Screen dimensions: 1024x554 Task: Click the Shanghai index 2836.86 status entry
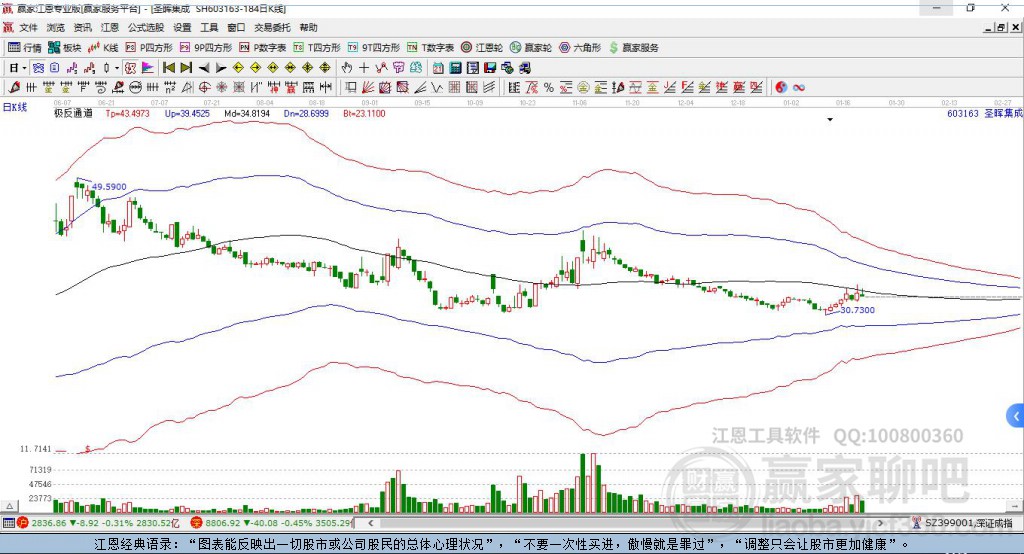click(98, 523)
